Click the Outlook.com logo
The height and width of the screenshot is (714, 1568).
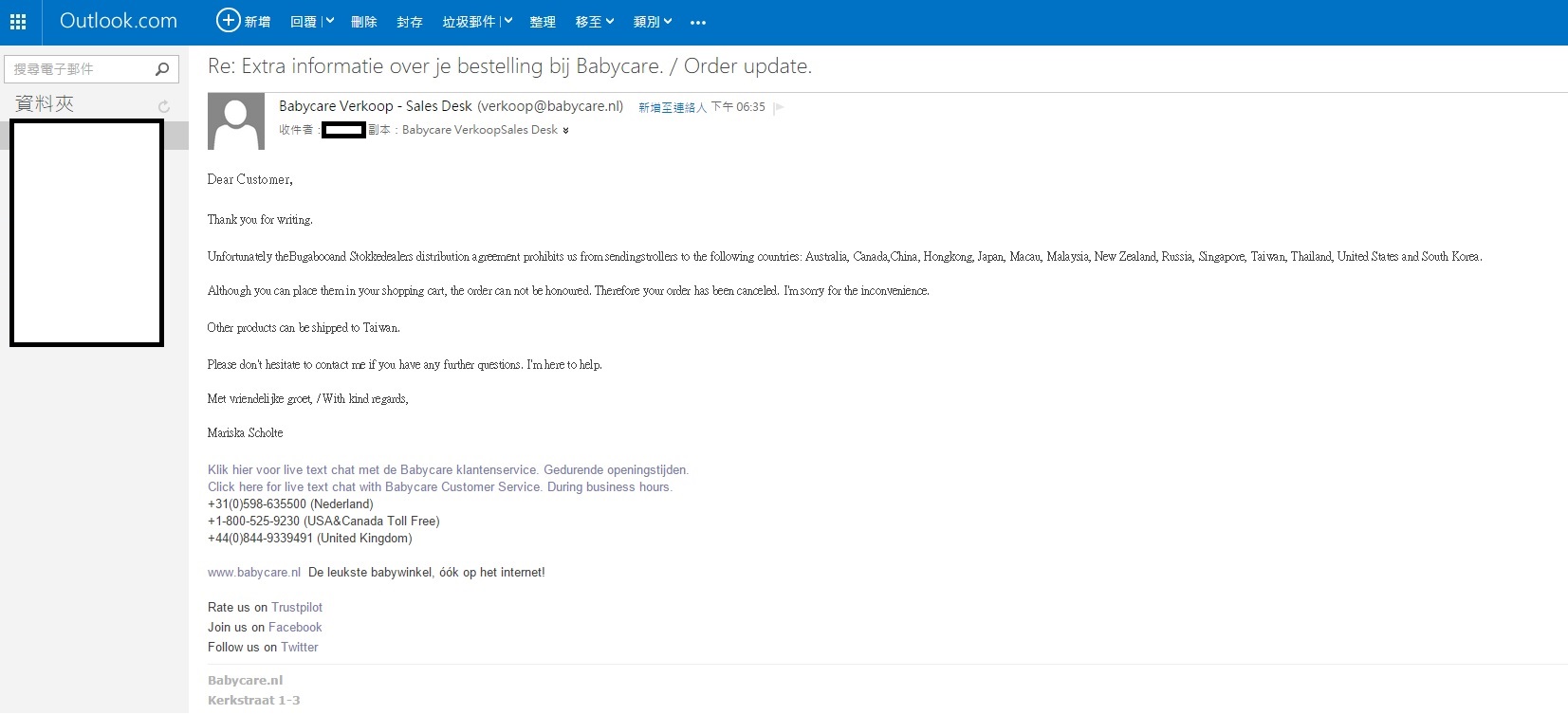coord(119,21)
